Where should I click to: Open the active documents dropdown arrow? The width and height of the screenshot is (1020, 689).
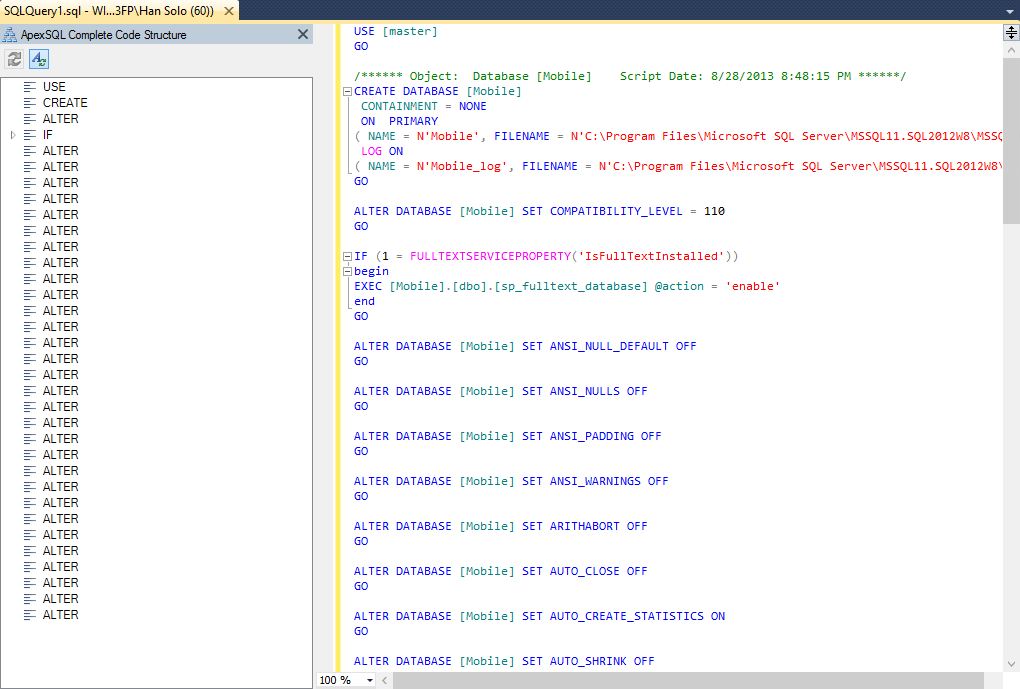coord(1010,11)
